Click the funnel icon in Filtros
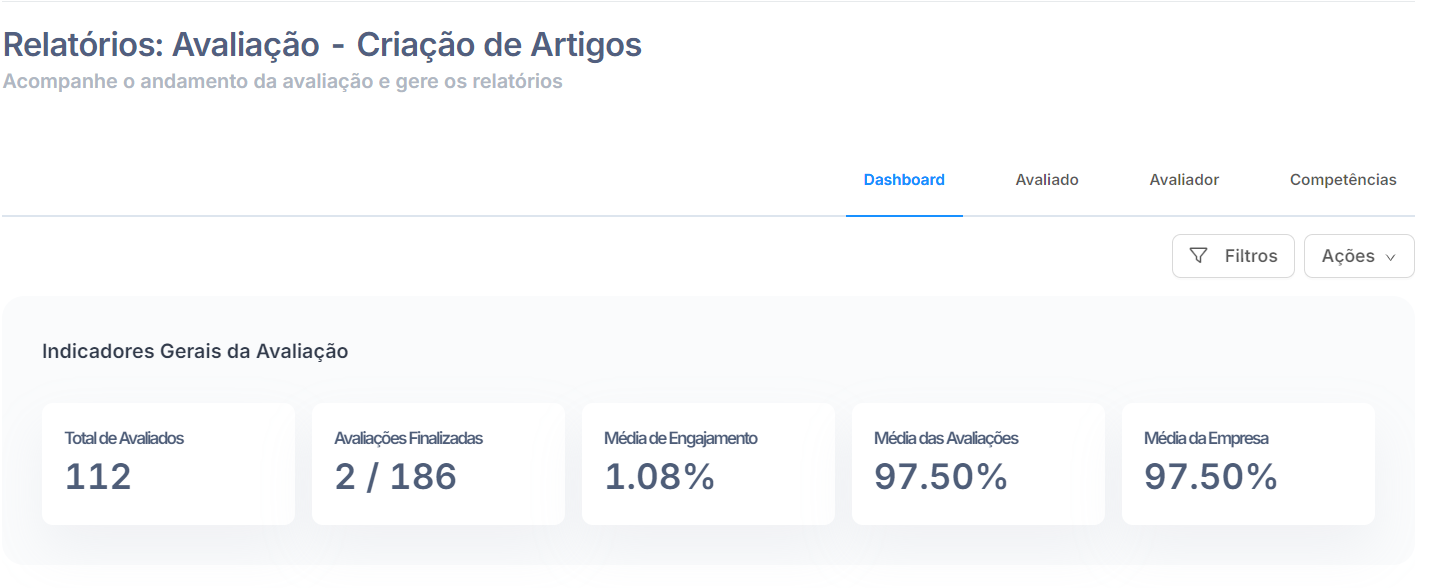 click(1198, 256)
